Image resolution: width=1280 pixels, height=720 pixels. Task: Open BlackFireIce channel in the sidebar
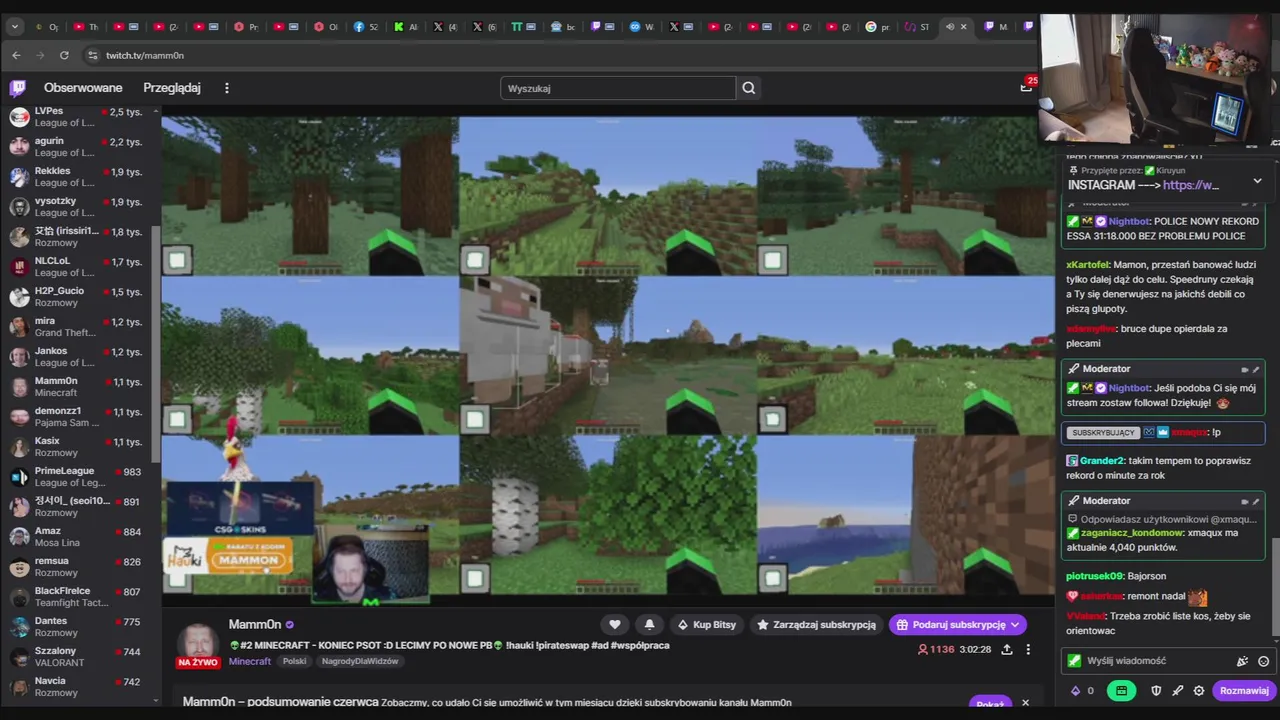tap(80, 597)
